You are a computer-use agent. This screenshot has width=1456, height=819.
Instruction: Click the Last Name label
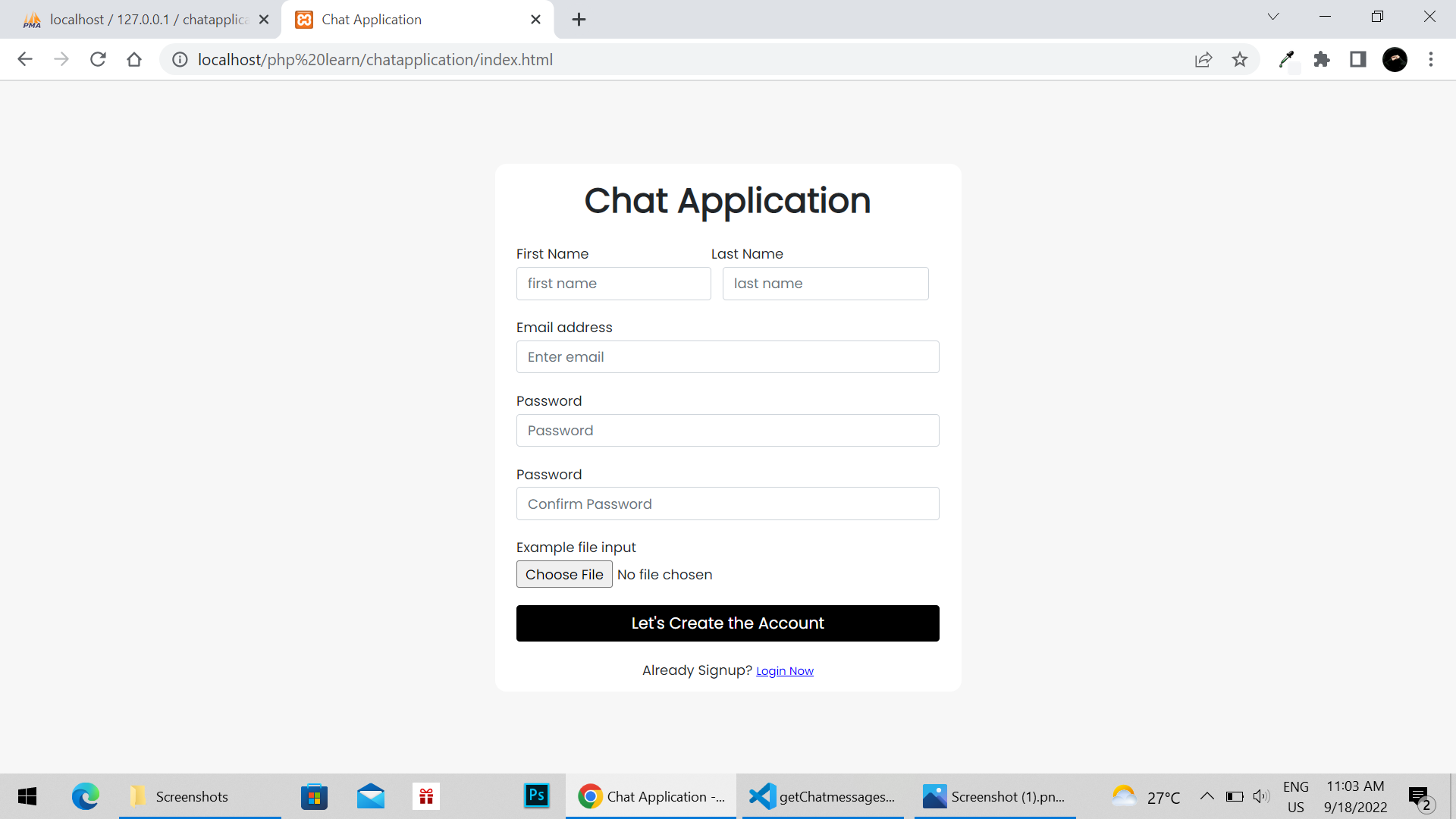click(x=747, y=254)
